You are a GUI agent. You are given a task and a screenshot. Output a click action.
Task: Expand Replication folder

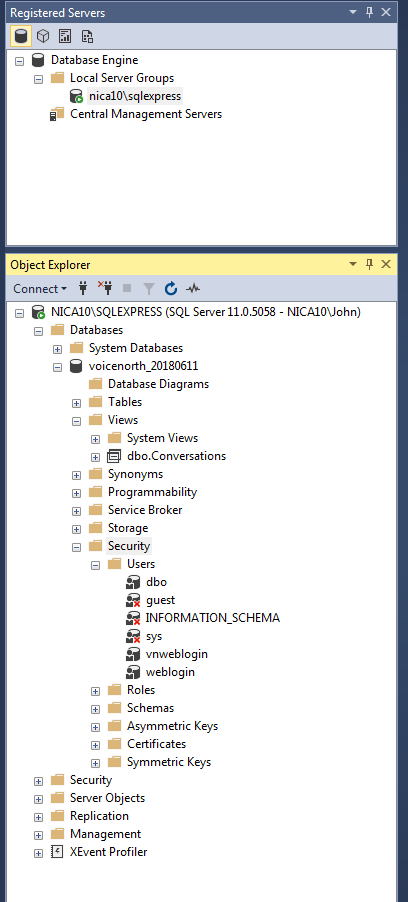click(39, 817)
